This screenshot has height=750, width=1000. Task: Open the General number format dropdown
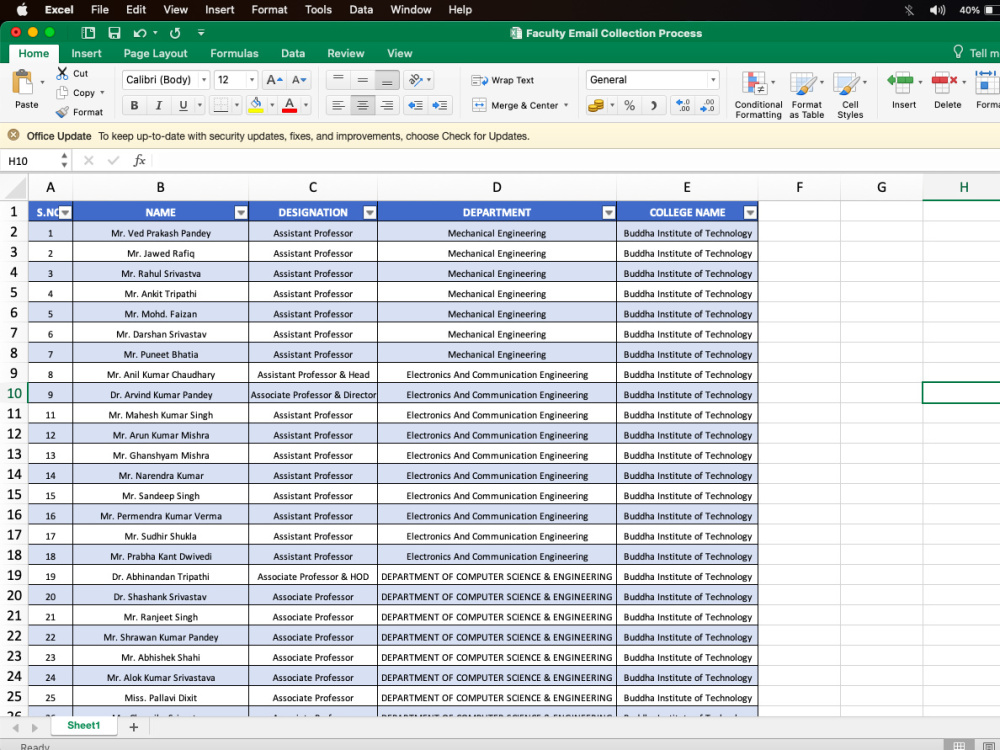point(712,80)
